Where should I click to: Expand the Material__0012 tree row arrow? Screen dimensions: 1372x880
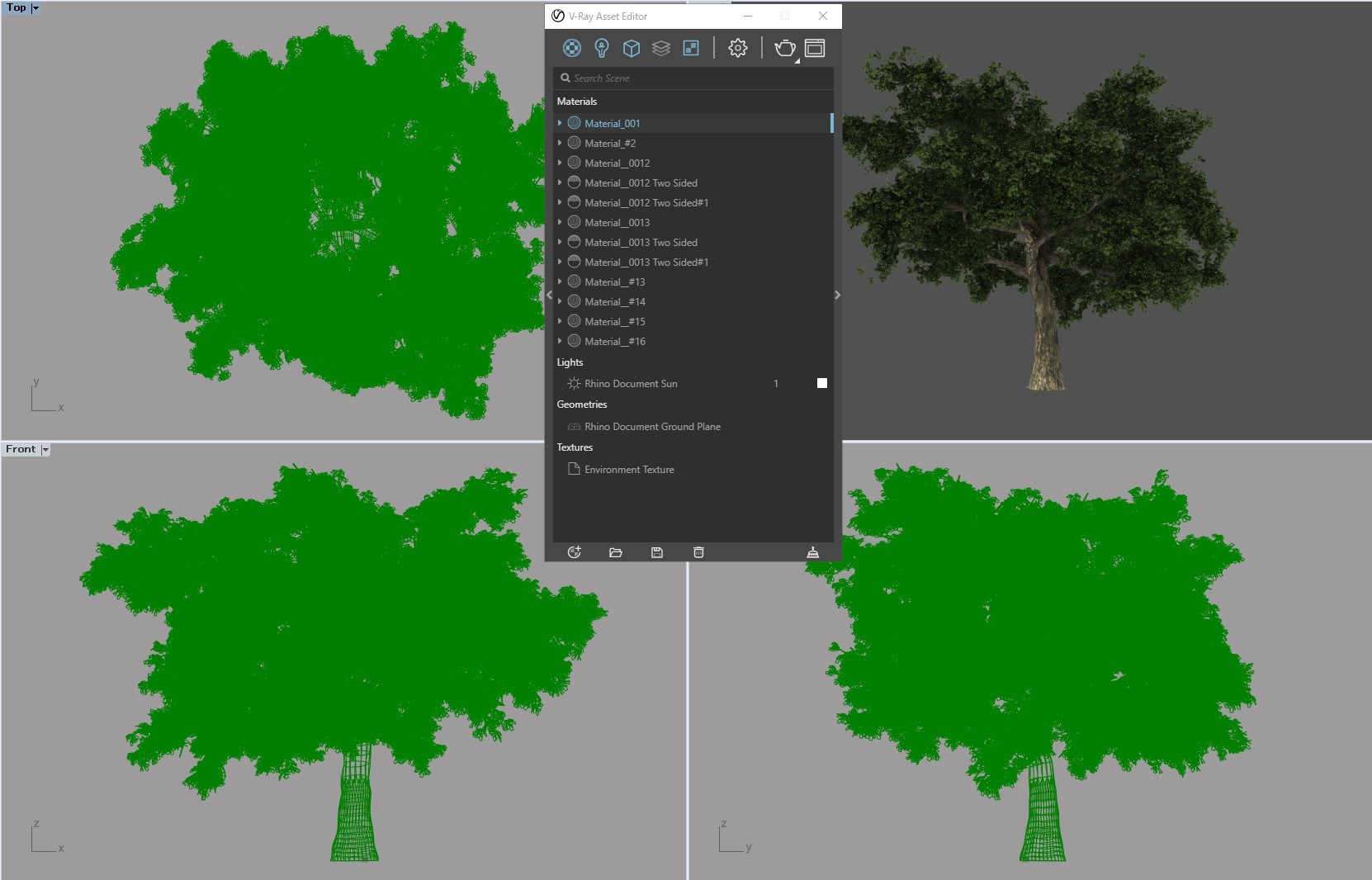pos(560,163)
